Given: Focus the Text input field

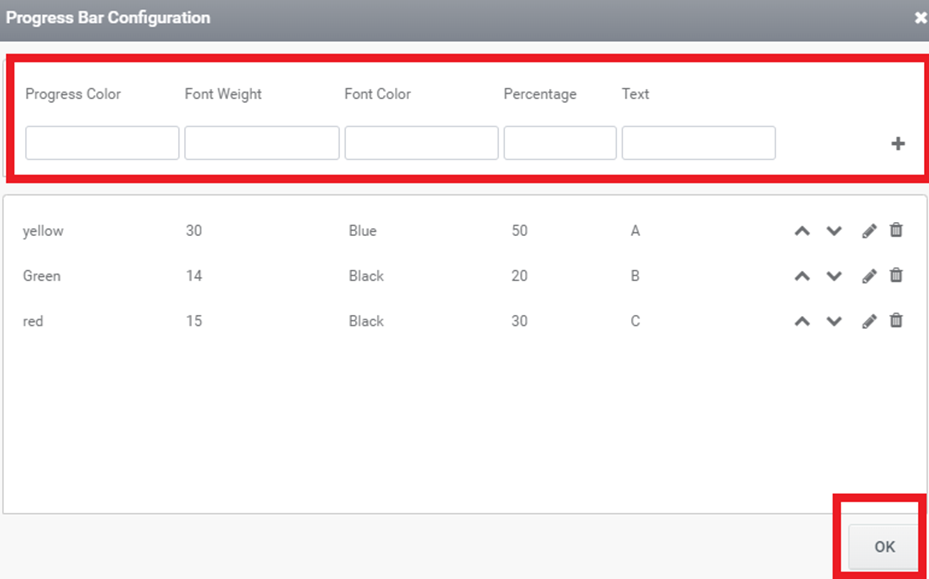Looking at the screenshot, I should [x=699, y=143].
